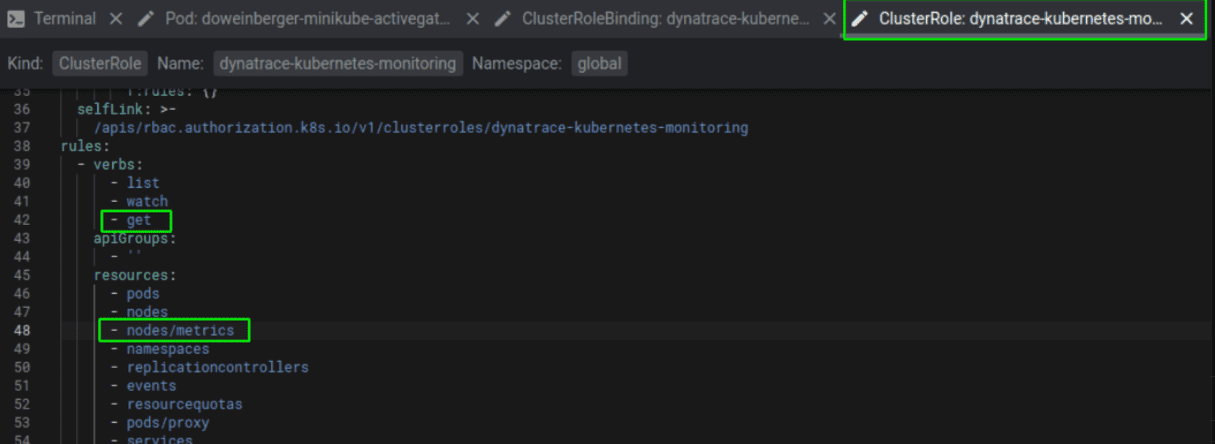Click the global namespace badge
Image resolution: width=1215 pixels, height=444 pixels.
point(599,64)
